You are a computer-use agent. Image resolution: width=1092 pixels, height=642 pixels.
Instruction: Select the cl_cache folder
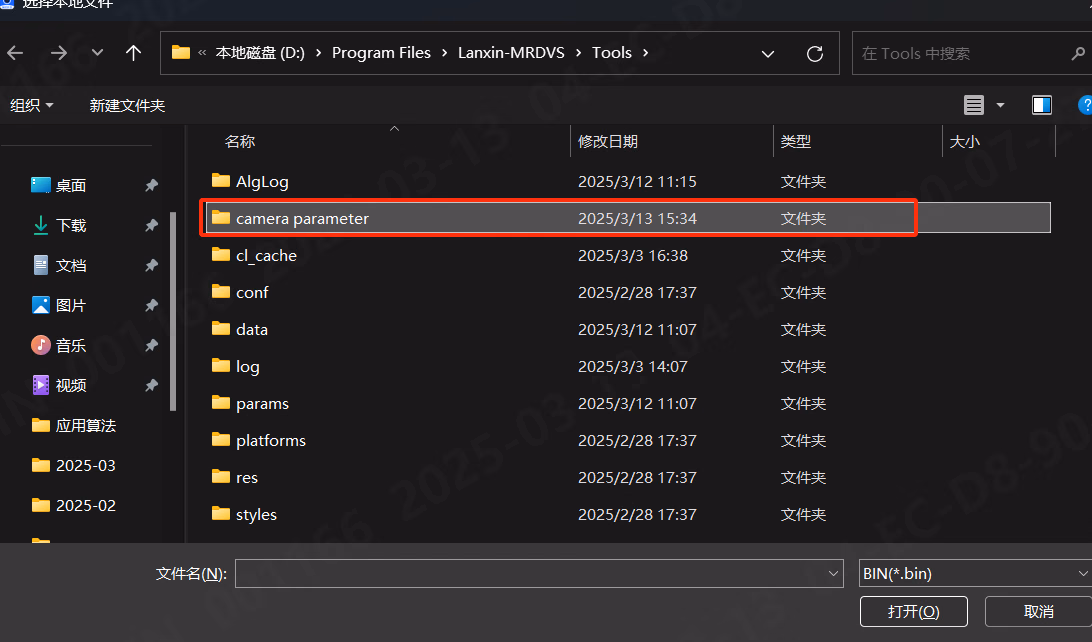(627, 256)
